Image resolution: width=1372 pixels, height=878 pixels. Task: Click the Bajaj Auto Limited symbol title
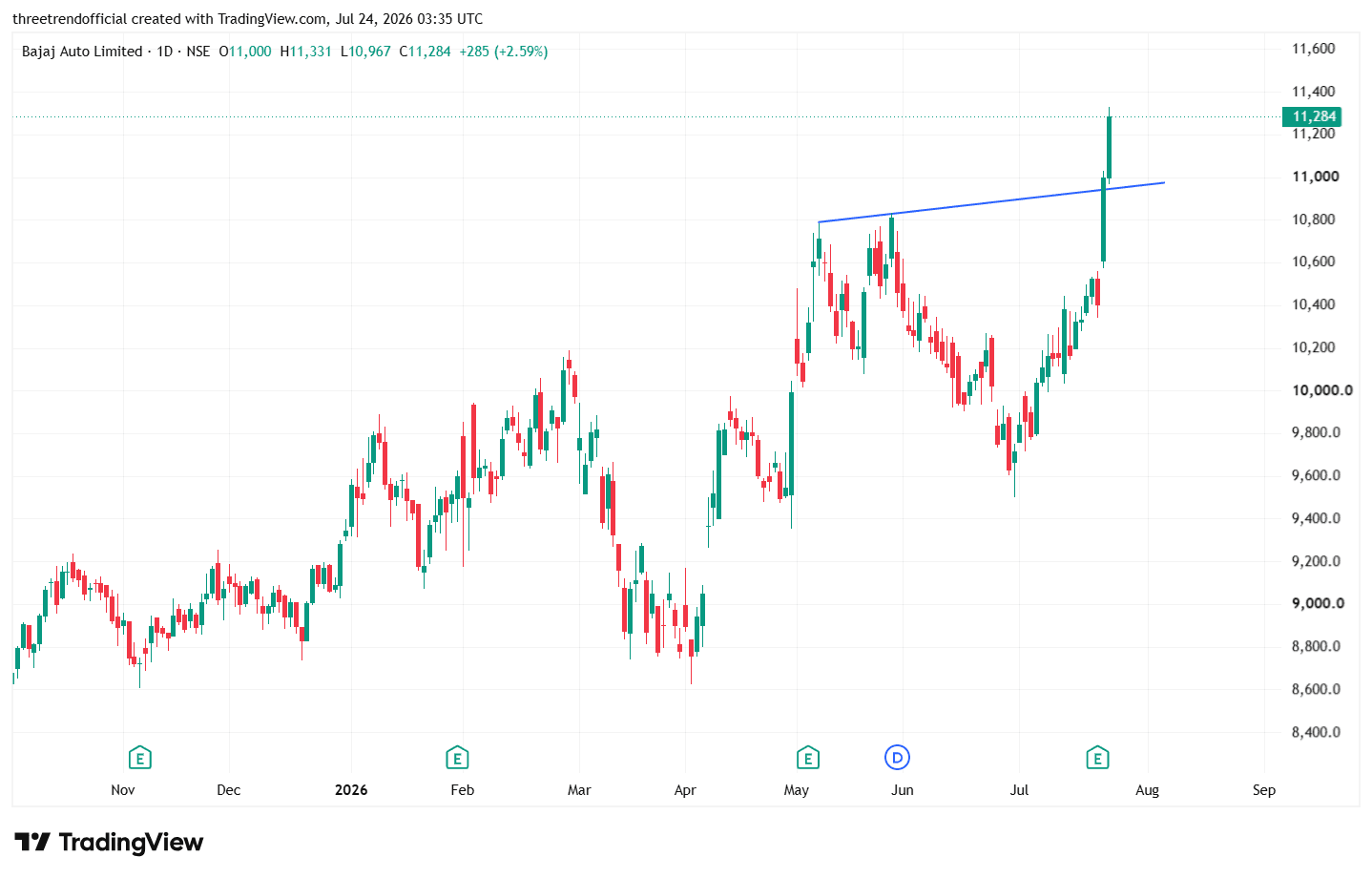point(82,52)
